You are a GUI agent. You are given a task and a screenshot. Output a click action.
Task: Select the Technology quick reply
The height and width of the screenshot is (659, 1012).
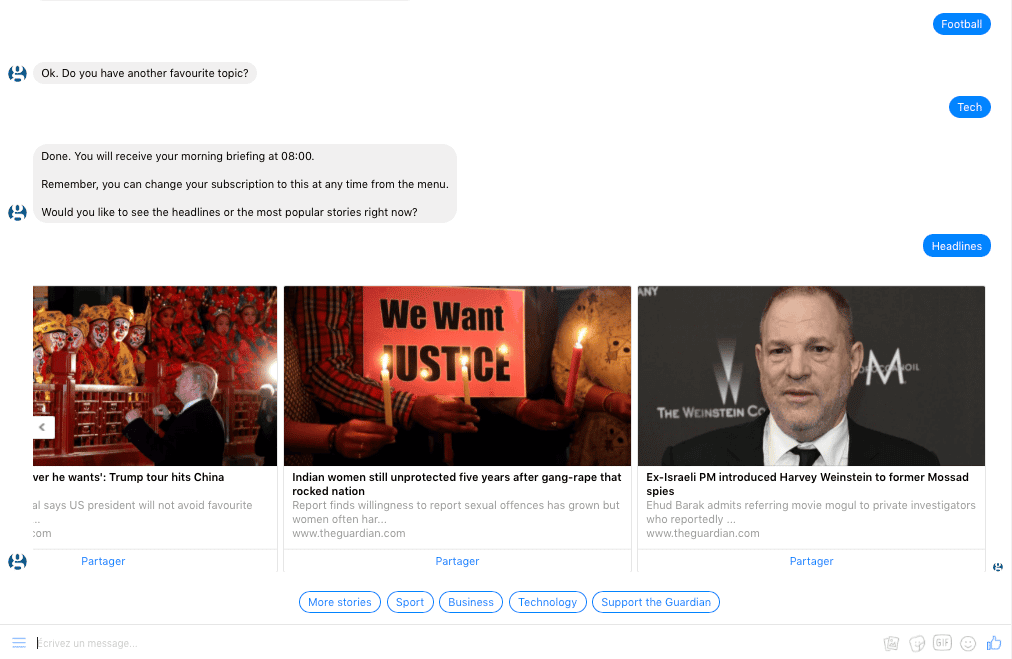pyautogui.click(x=547, y=602)
